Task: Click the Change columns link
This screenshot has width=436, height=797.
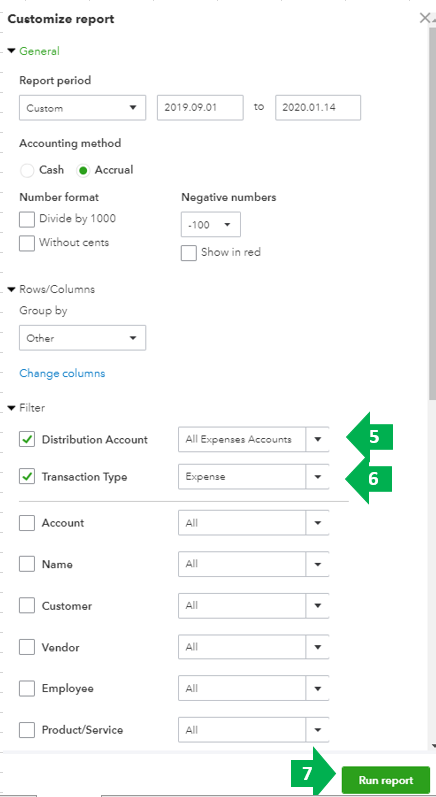Action: tap(62, 374)
